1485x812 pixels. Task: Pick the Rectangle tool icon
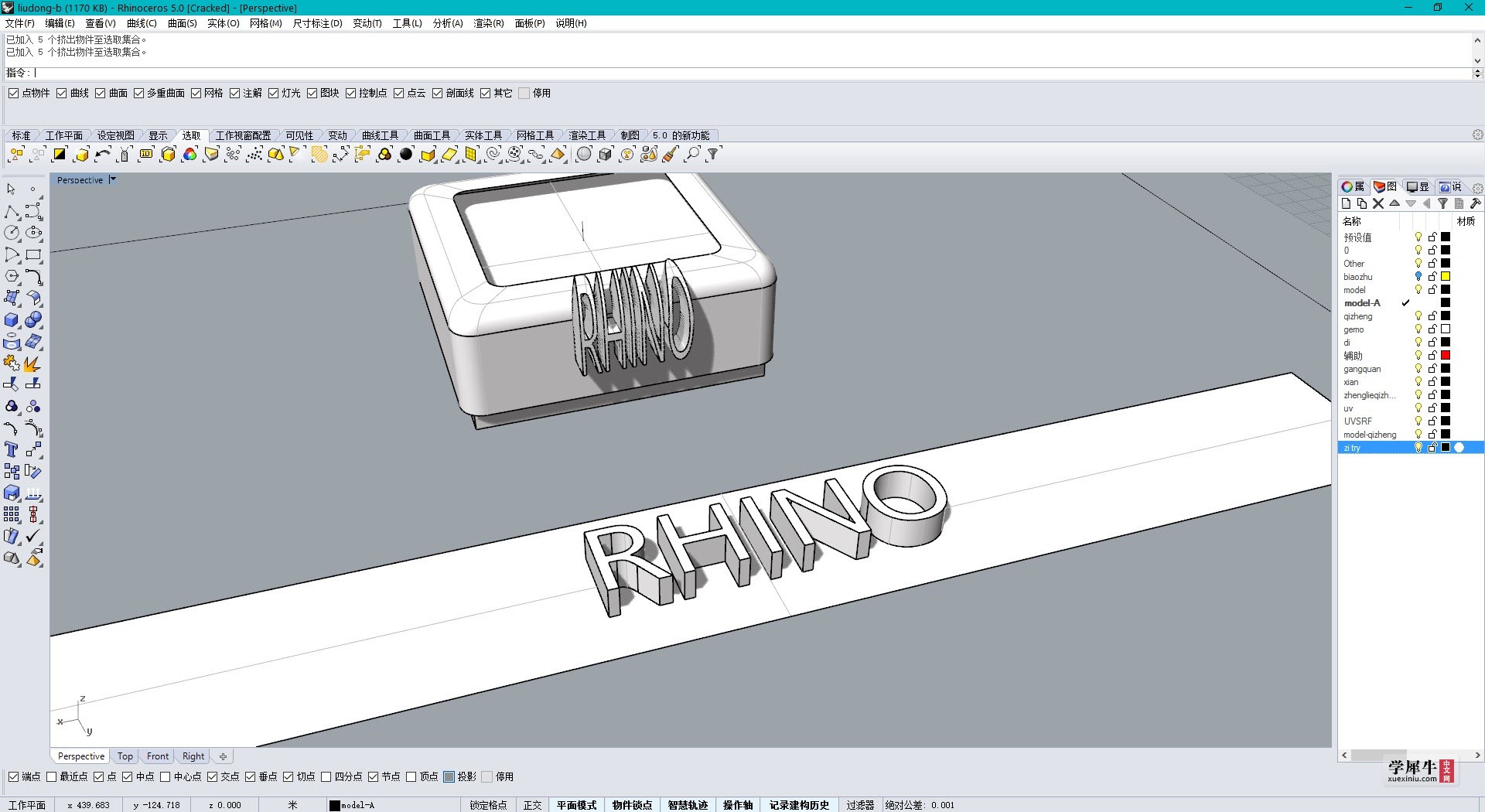33,254
